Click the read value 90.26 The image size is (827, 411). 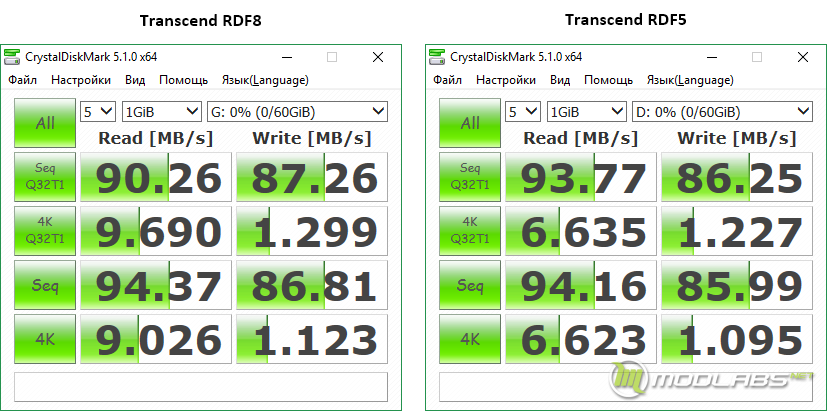coord(156,177)
